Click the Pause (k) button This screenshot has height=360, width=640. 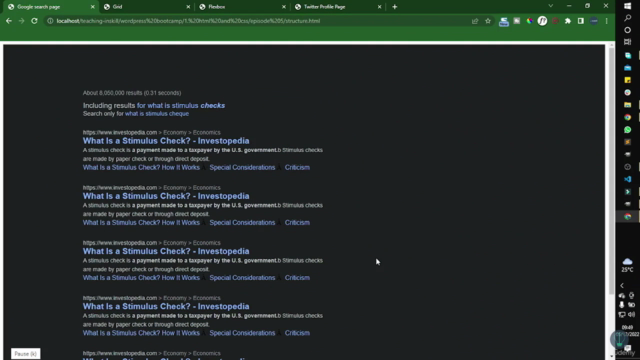coord(25,353)
